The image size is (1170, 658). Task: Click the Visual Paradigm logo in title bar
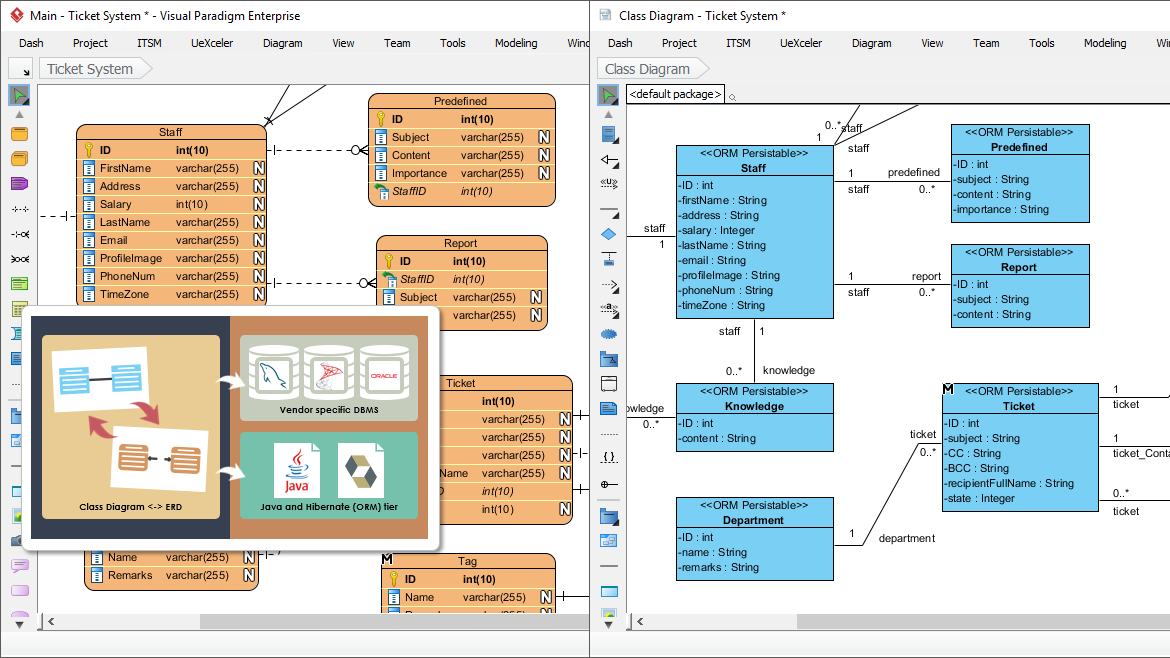(x=16, y=15)
